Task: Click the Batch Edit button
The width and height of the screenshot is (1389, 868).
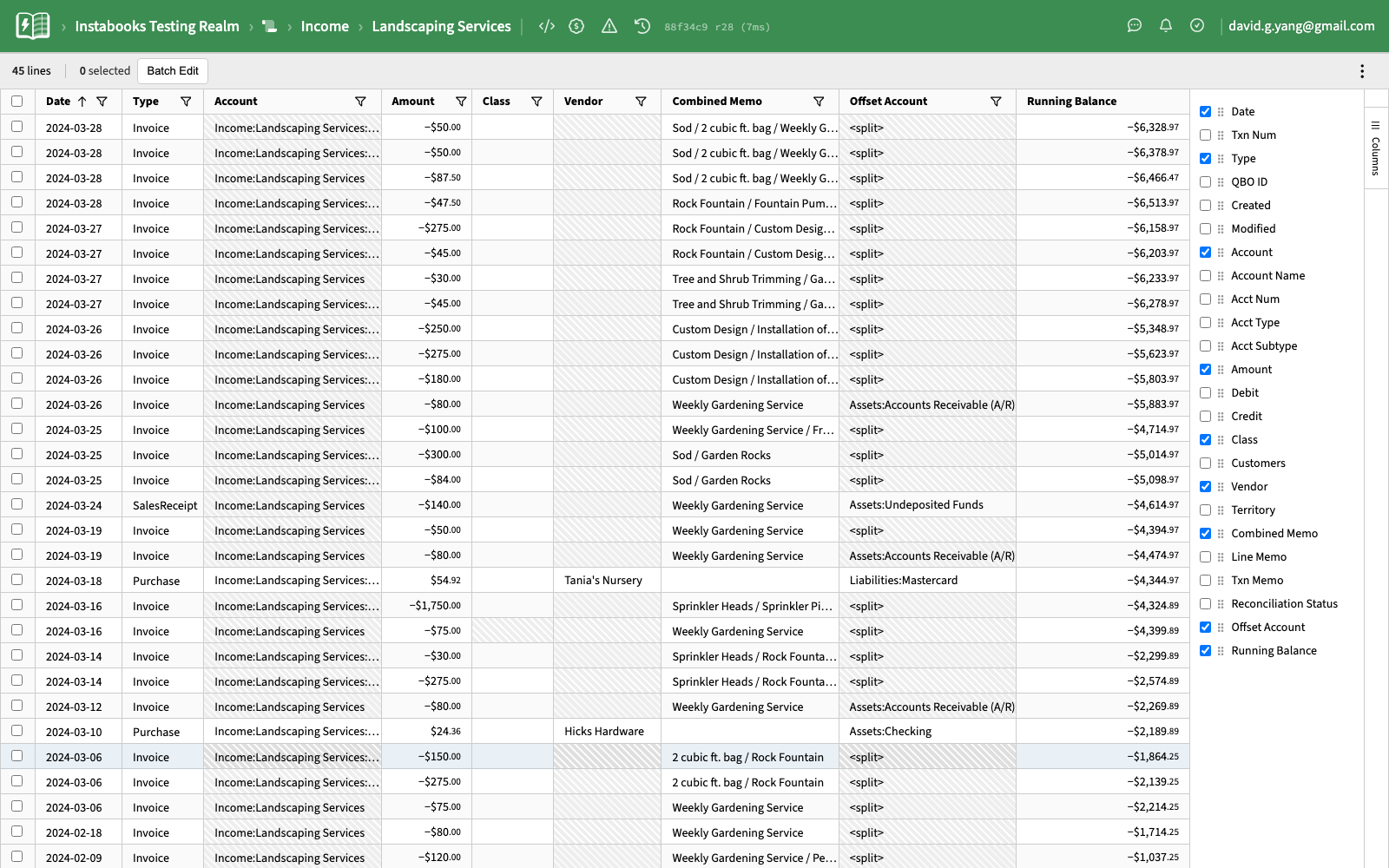Action: point(173,71)
